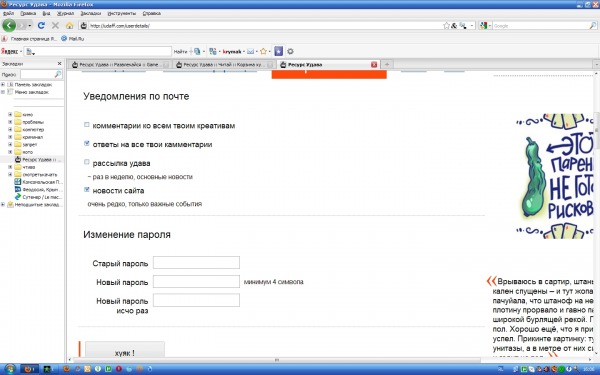
Task: Close the active 'Ресурс Удава' tab
Action: coord(374,65)
